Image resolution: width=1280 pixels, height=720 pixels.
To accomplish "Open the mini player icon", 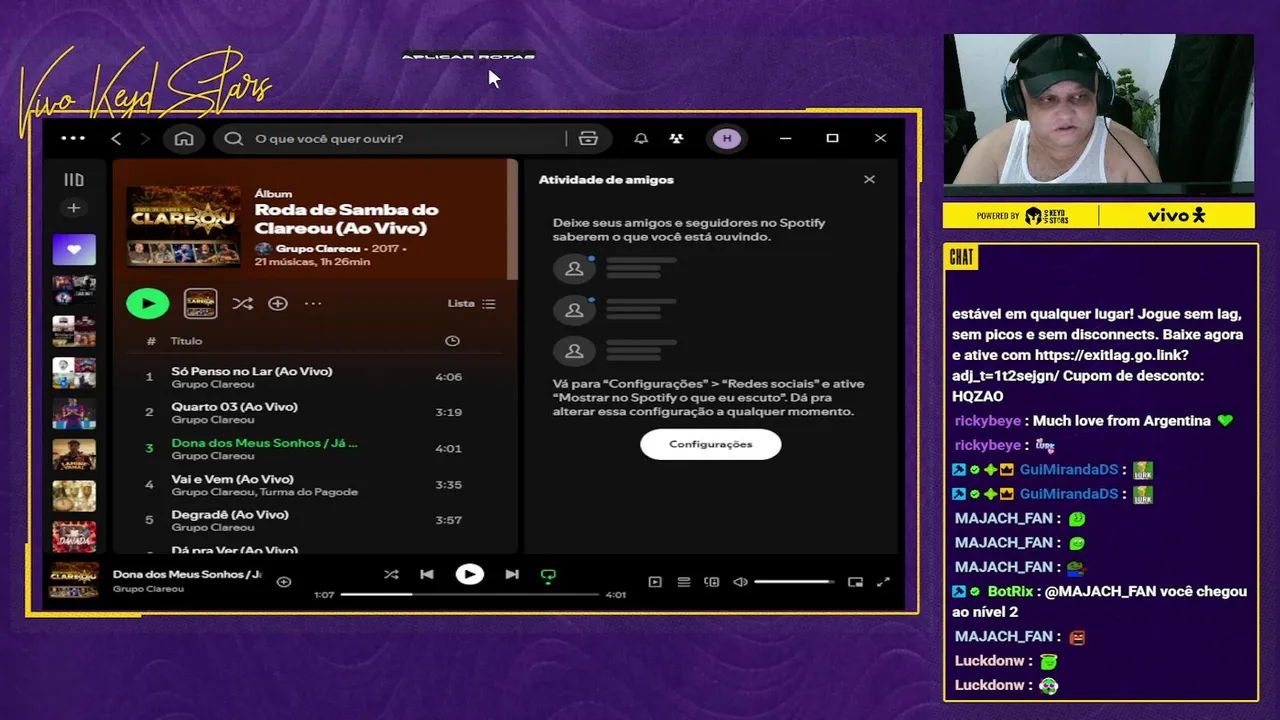I will tap(855, 582).
